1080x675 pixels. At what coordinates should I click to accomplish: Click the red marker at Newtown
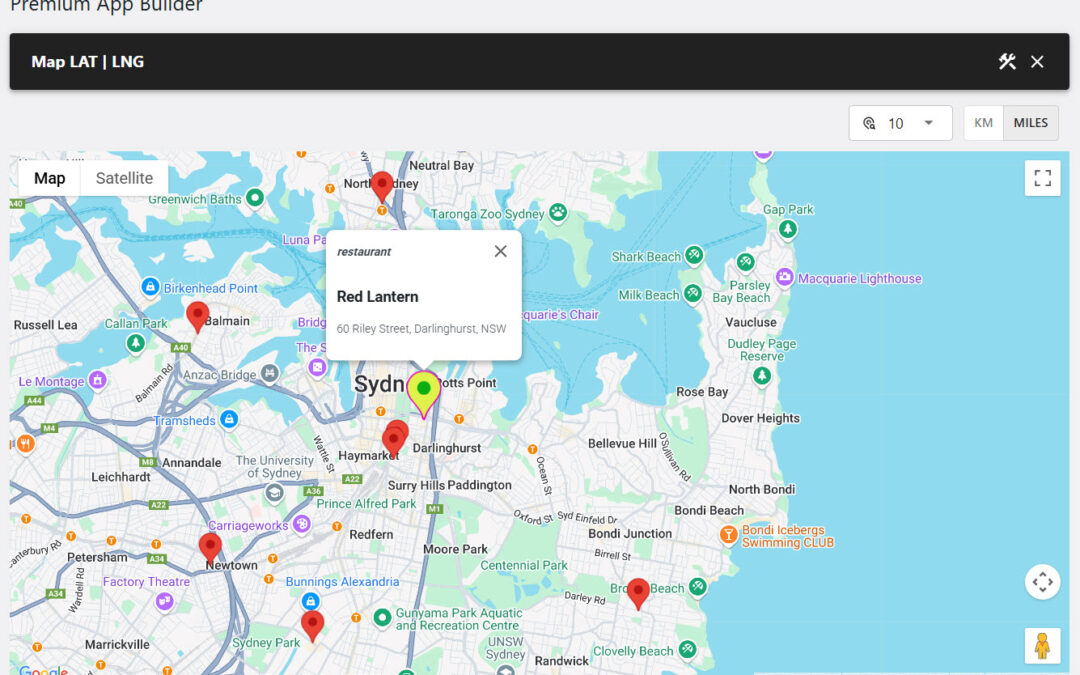(210, 548)
